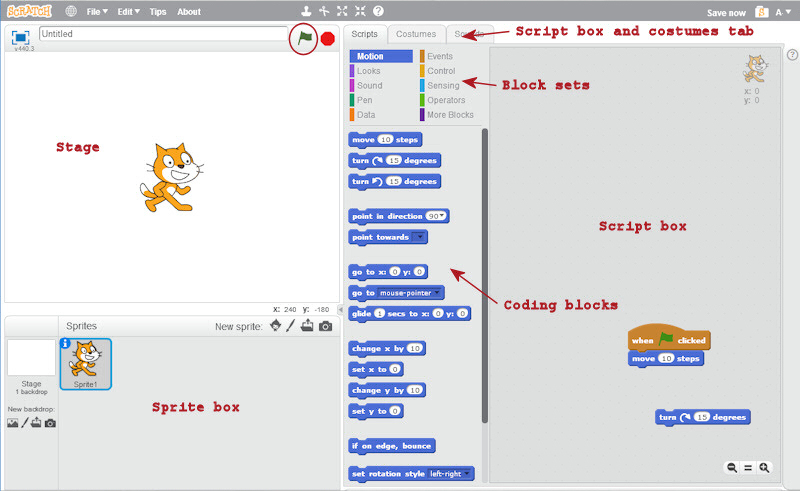
Task: Switch to the Costumes tab
Action: (416, 34)
